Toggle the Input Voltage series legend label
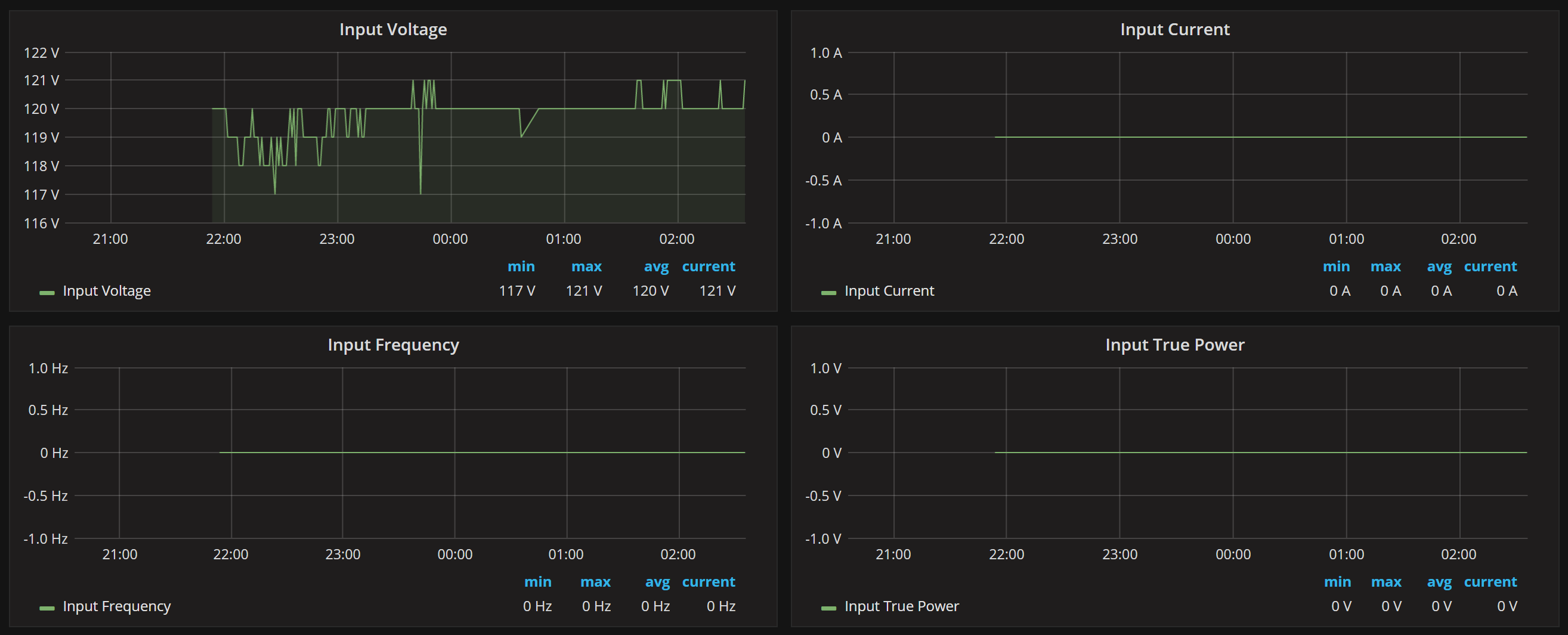 tap(107, 291)
